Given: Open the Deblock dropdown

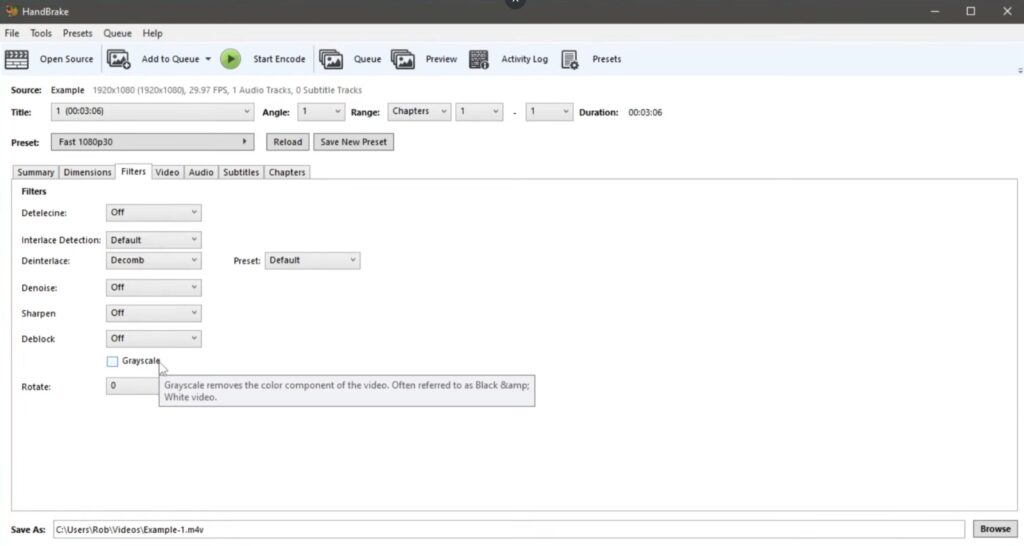Looking at the screenshot, I should [153, 338].
